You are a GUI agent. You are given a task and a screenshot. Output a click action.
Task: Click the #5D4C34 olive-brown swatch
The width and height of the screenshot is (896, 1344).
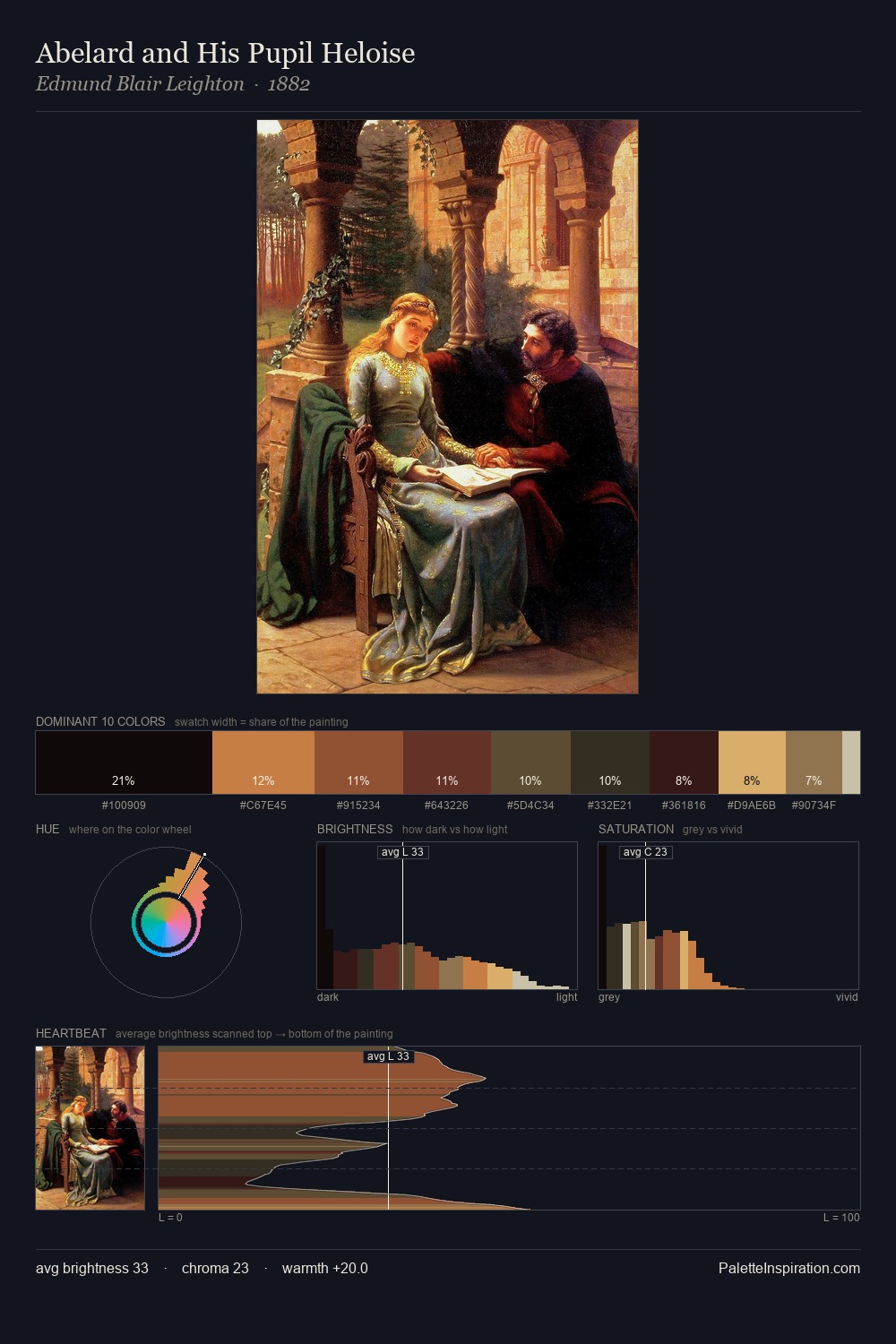(530, 762)
